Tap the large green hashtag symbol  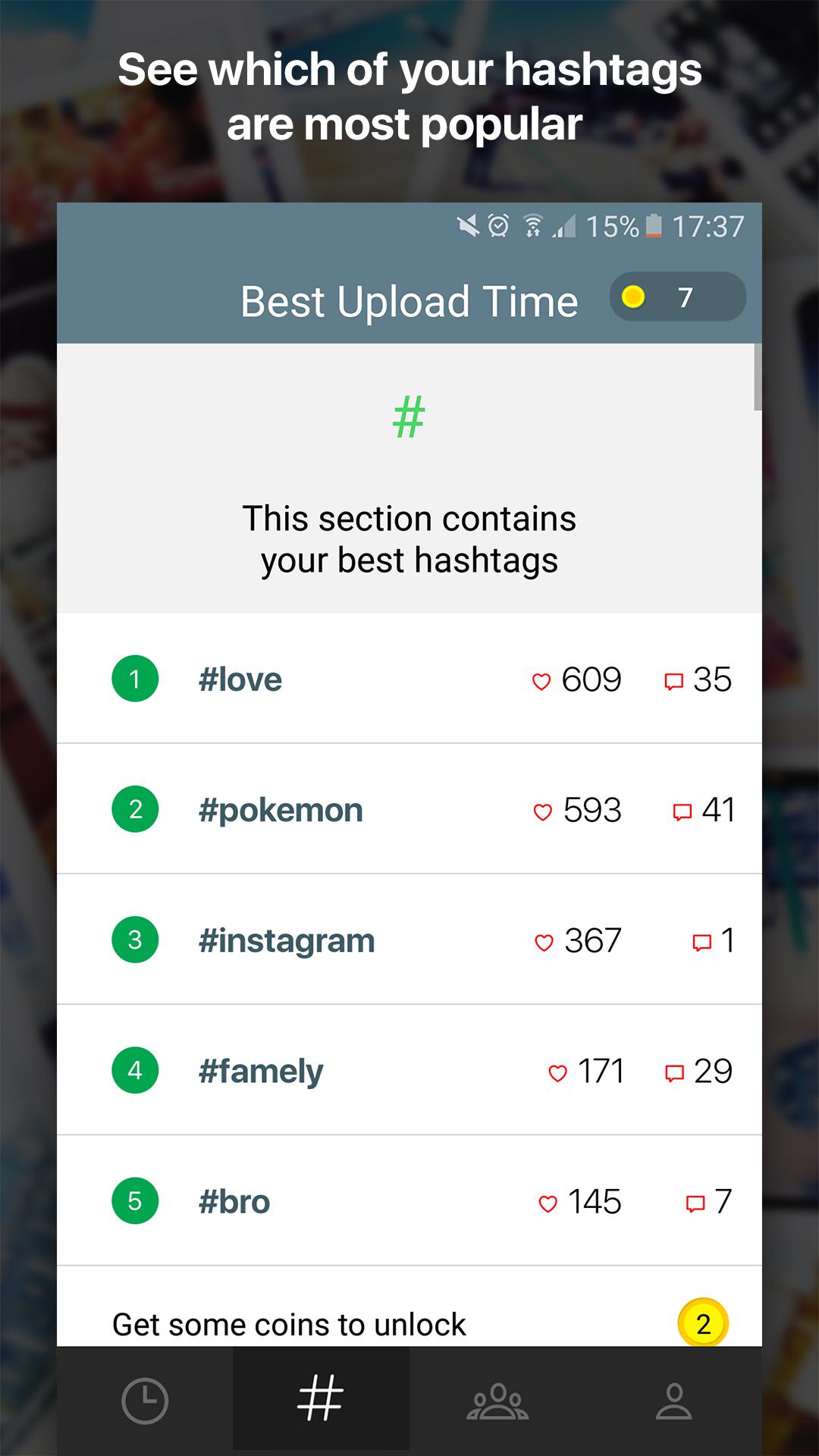(409, 417)
